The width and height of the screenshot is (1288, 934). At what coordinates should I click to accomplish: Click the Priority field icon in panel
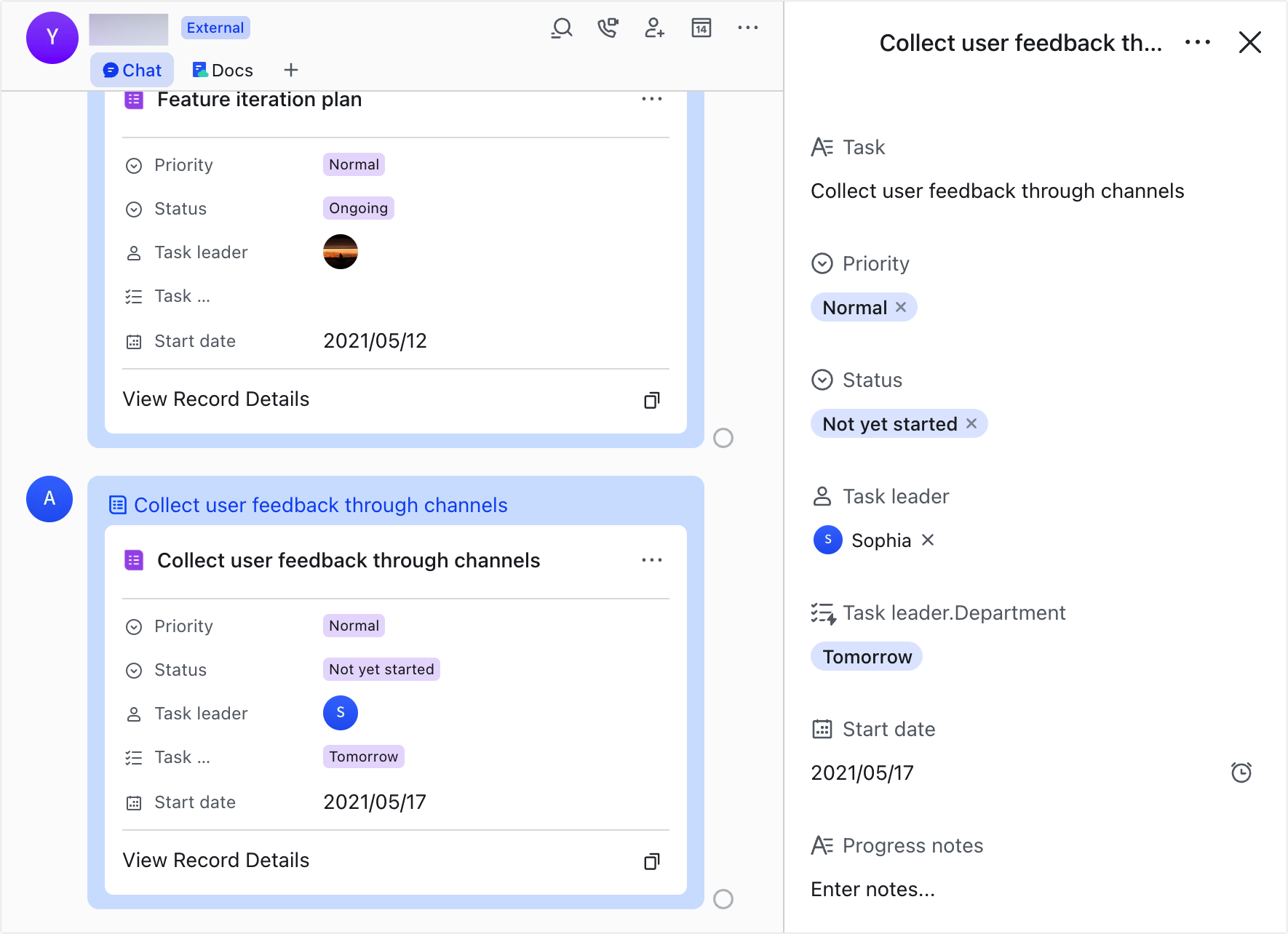point(822,263)
